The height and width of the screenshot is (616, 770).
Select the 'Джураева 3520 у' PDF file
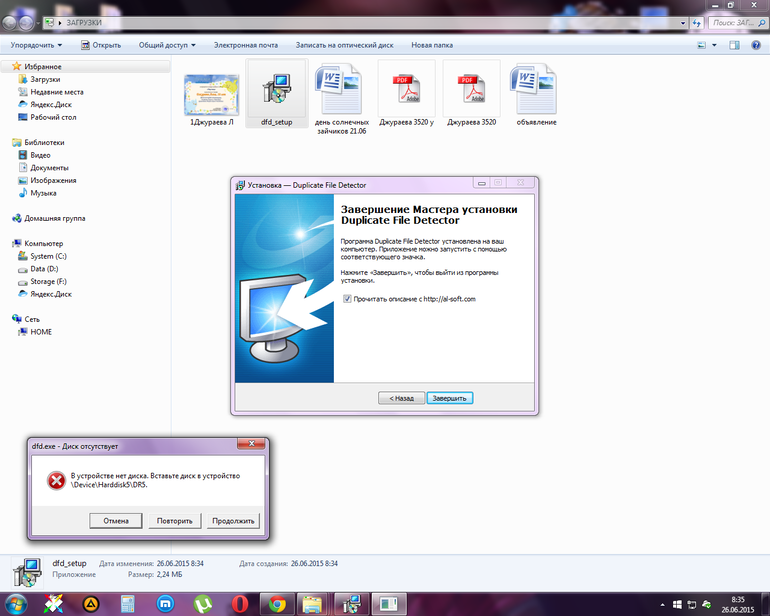[406, 91]
